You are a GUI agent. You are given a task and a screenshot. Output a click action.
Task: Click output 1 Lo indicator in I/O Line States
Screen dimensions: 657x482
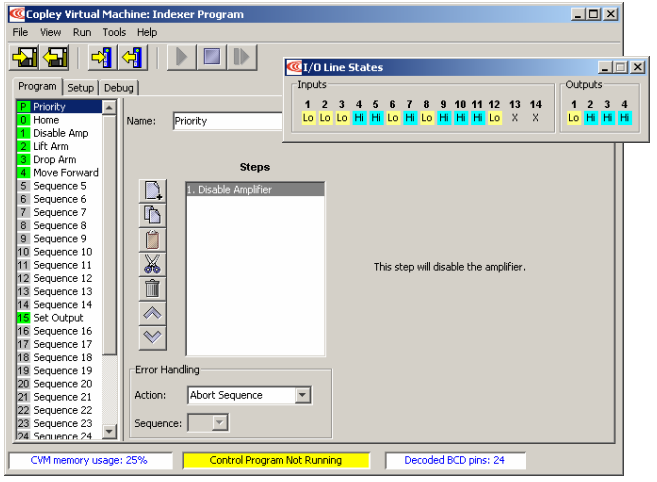[x=574, y=118]
